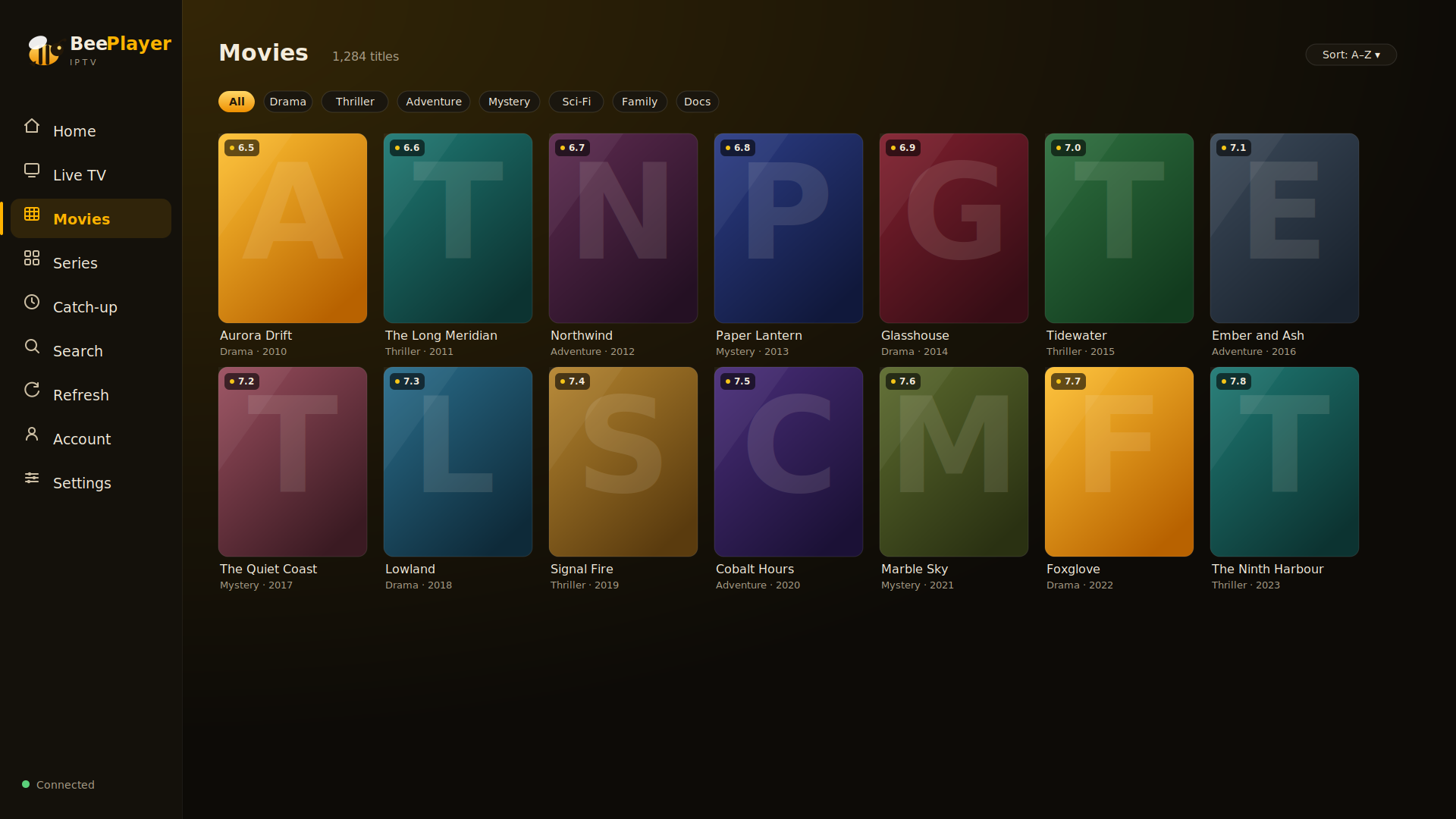The height and width of the screenshot is (819, 1456).
Task: Open Paper Lantern poster
Action: click(x=789, y=228)
